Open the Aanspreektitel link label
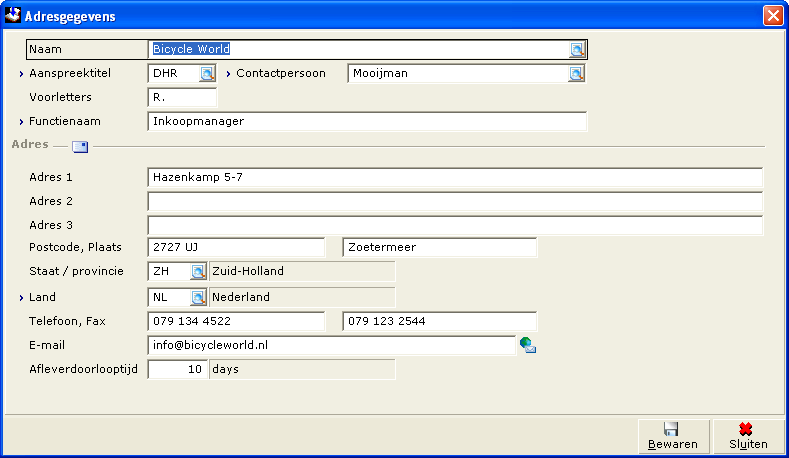Screen dimensions: 789x458 coord(70,73)
